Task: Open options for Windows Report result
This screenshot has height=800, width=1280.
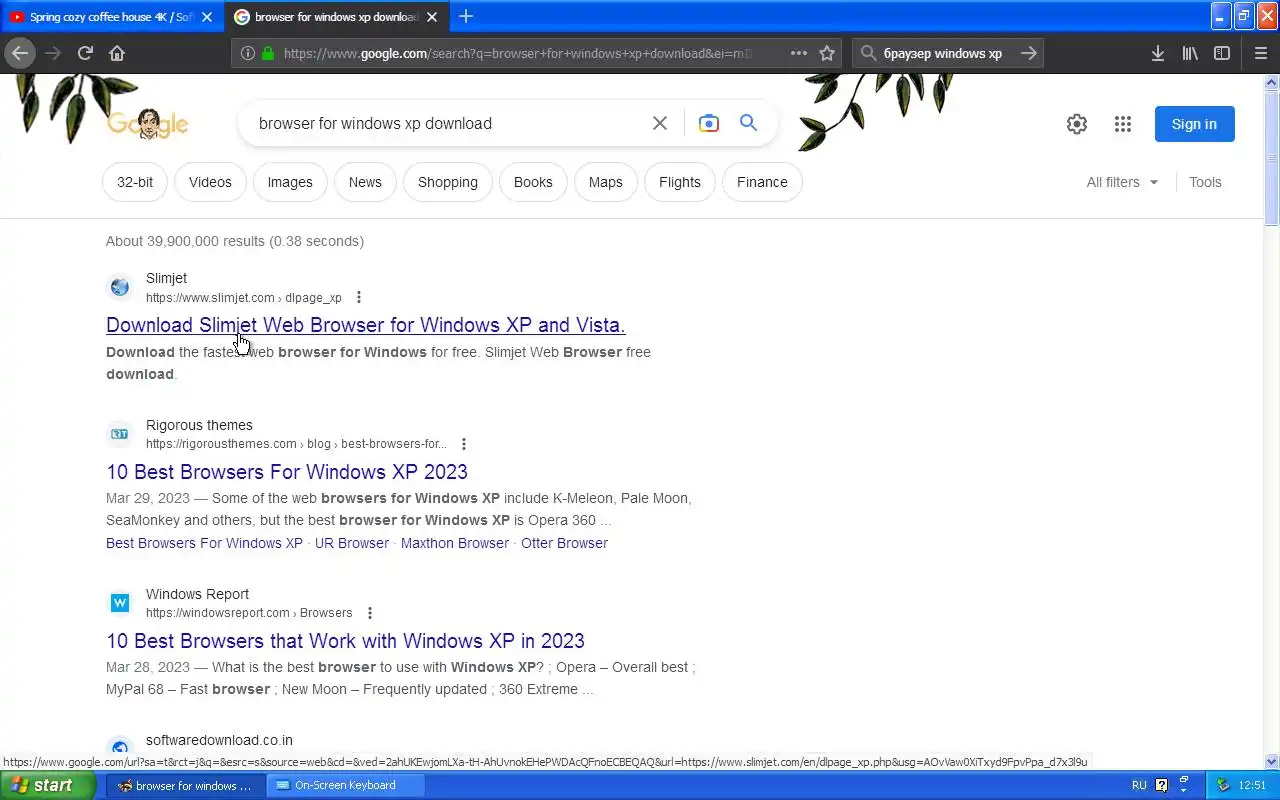Action: coord(370,613)
